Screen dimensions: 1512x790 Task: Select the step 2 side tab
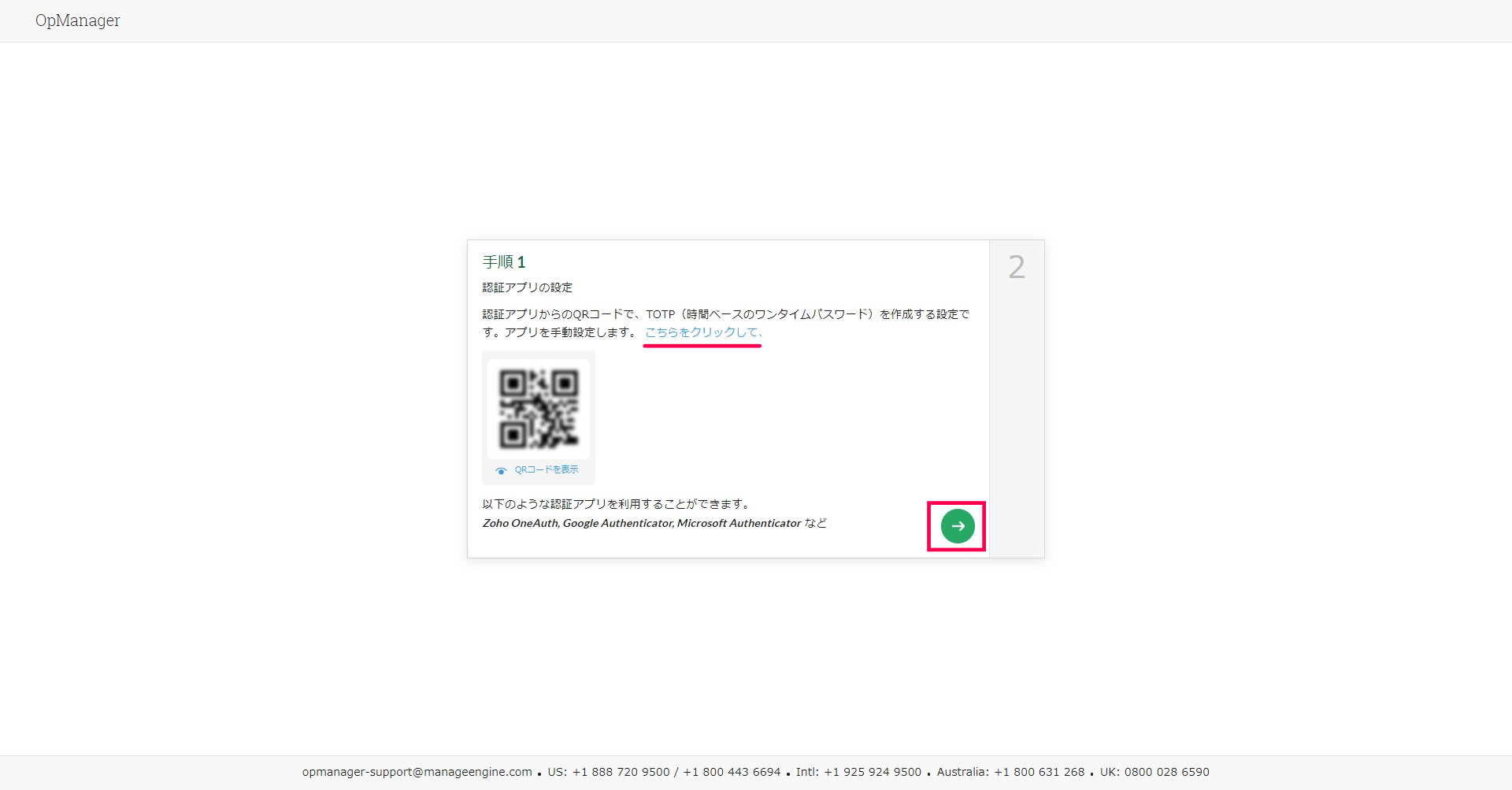pyautogui.click(x=1017, y=399)
